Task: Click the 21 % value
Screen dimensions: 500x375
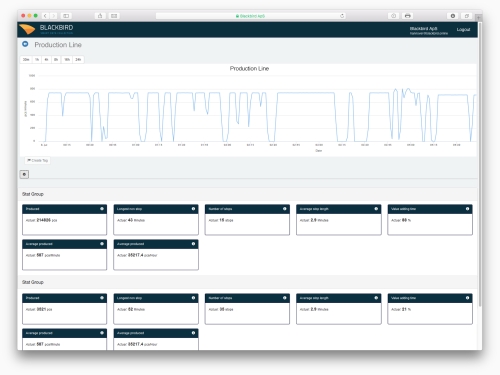Action: click(406, 309)
